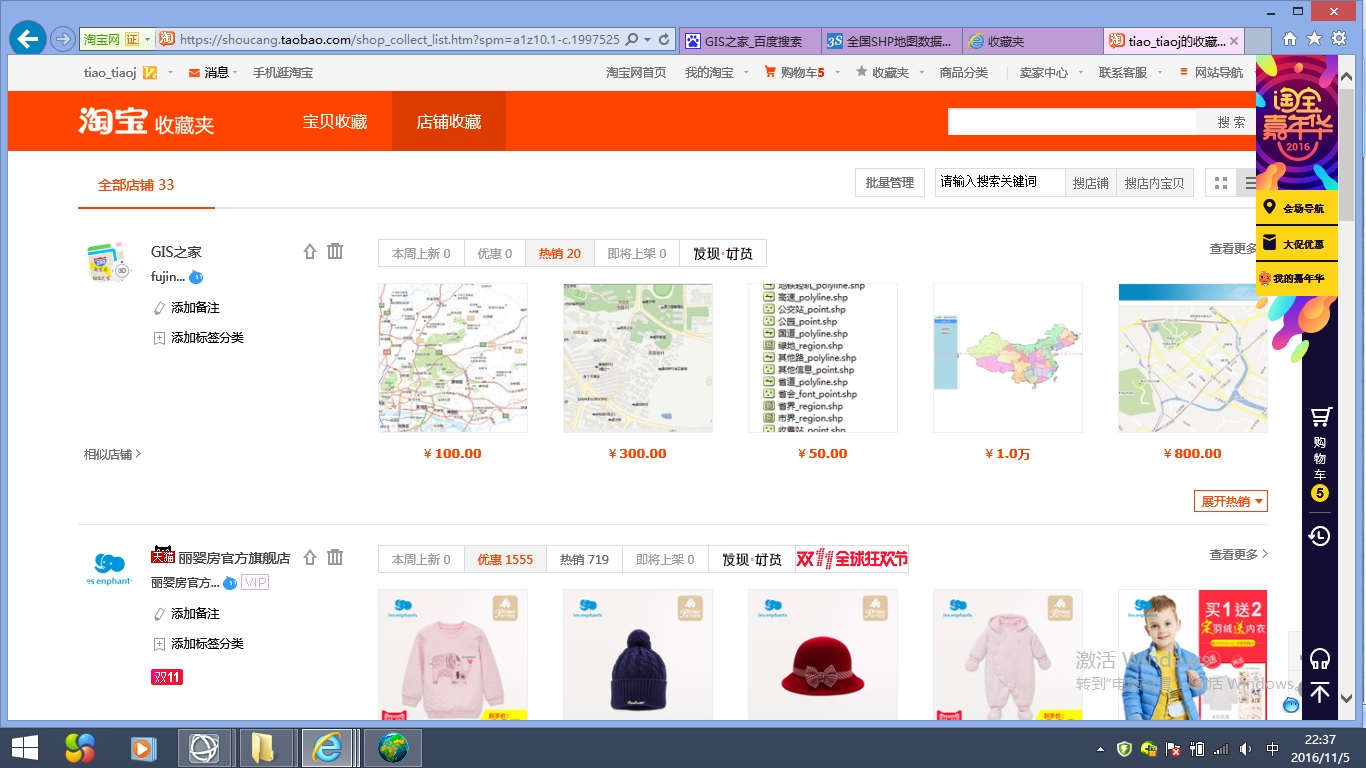Expand tiao_tiaoj account dropdown
The height and width of the screenshot is (768, 1366).
tap(170, 72)
